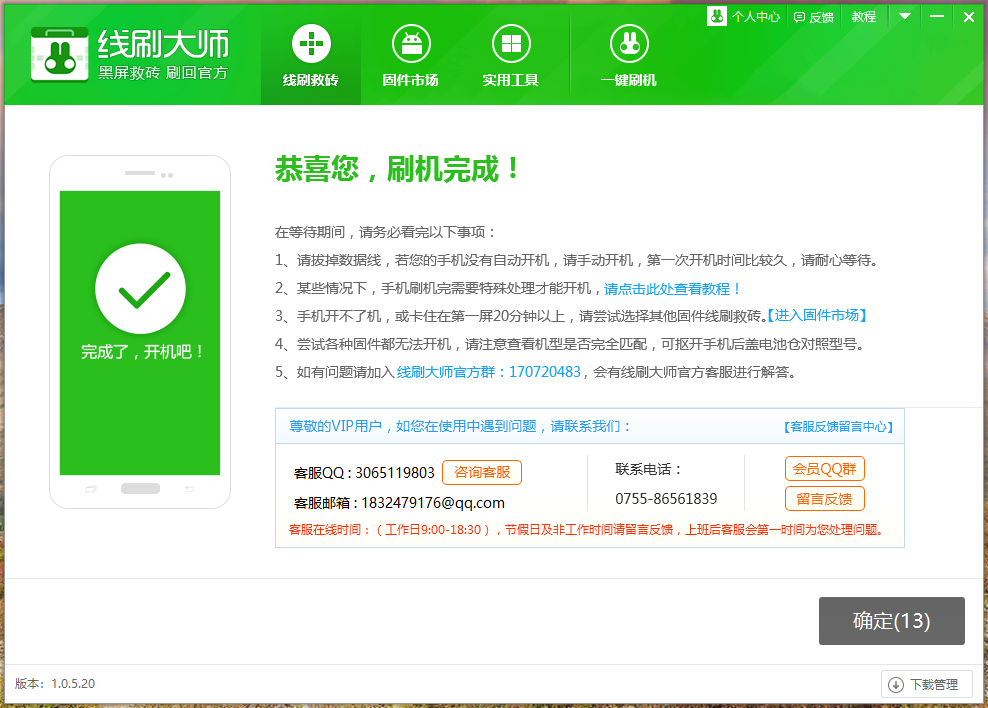Minimize the 线刷大师 window
The width and height of the screenshot is (988, 708).
[937, 16]
